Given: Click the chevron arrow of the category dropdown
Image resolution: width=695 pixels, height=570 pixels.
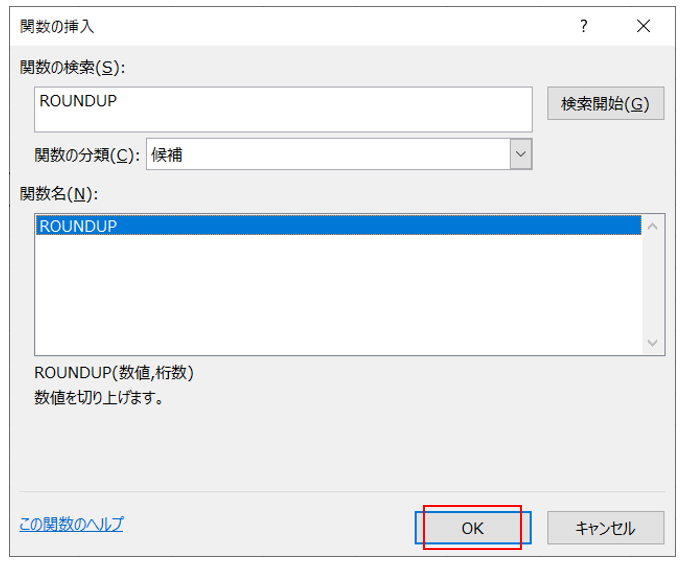Looking at the screenshot, I should click(520, 154).
